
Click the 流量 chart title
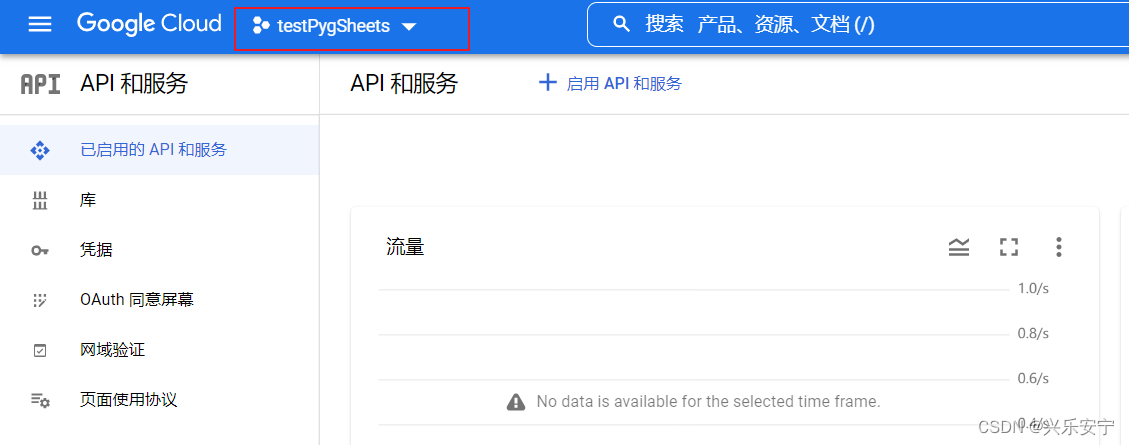405,248
